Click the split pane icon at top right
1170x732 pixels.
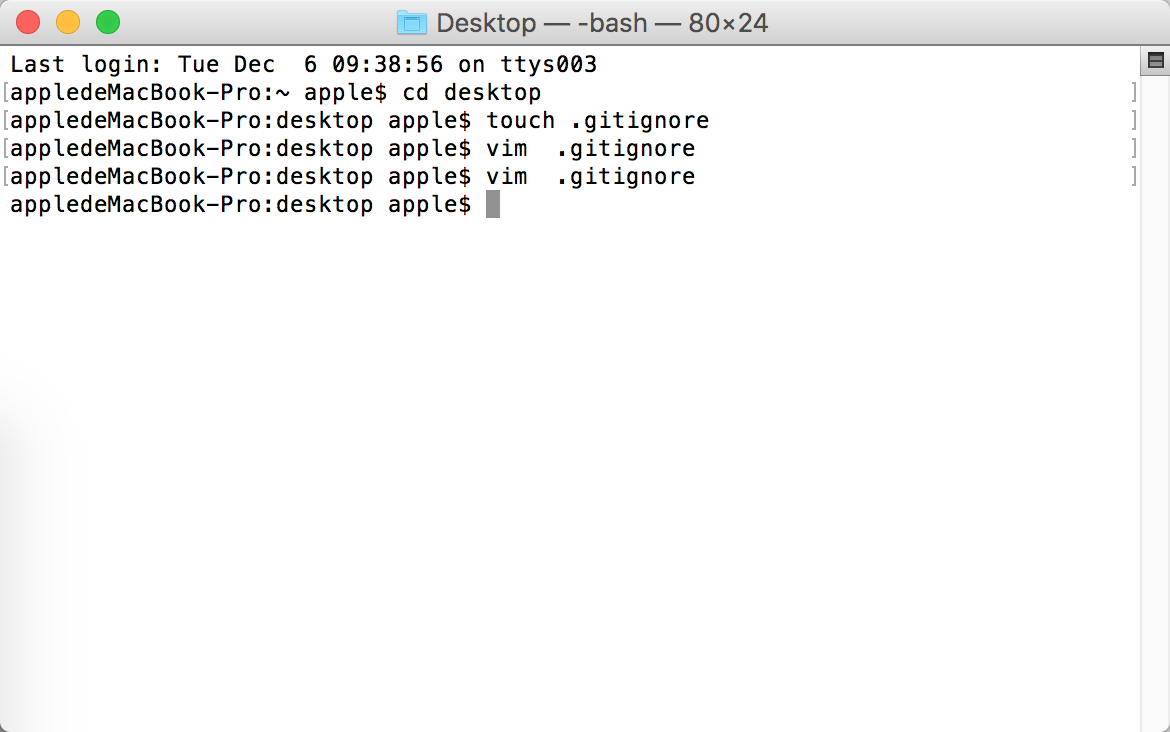(x=1155, y=60)
